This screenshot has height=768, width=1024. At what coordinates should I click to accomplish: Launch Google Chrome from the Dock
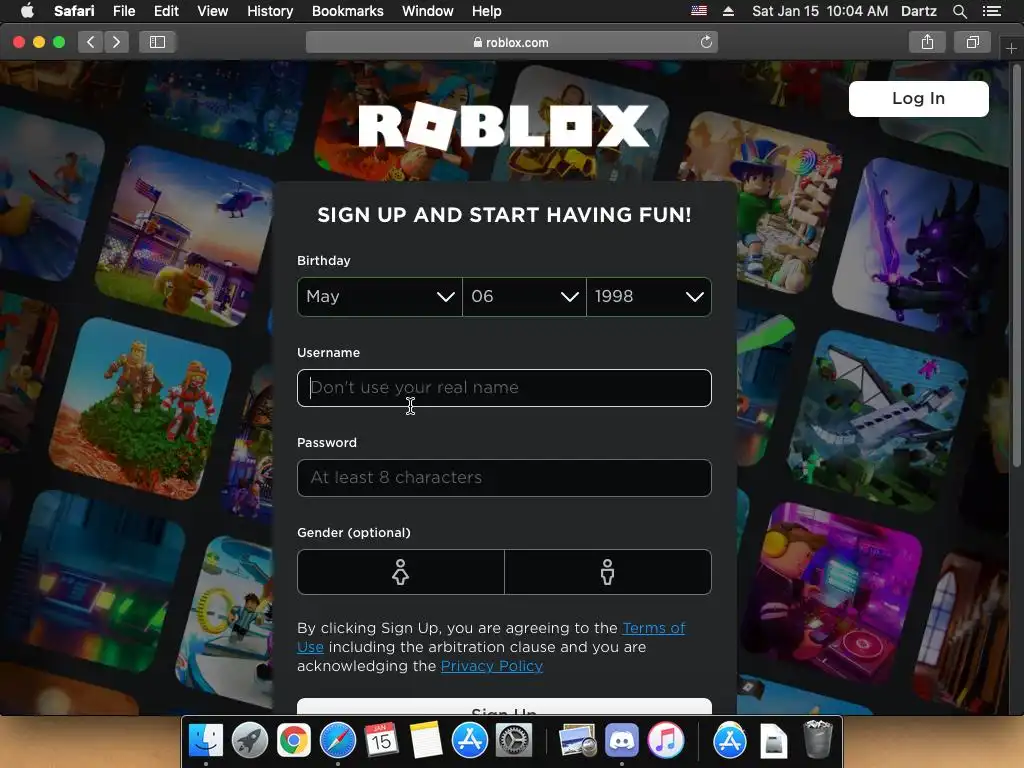(294, 741)
